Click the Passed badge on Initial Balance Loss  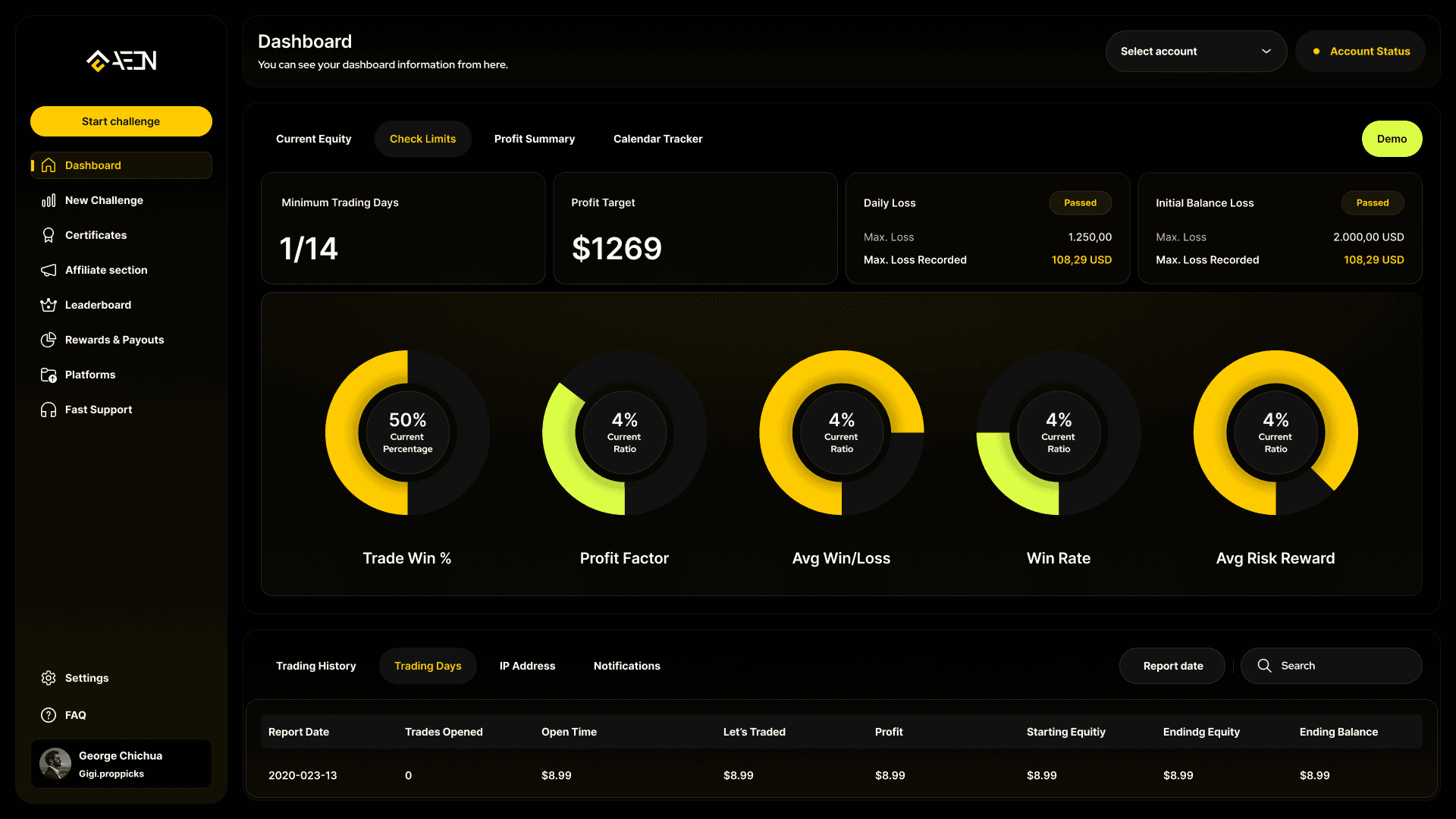(1373, 202)
